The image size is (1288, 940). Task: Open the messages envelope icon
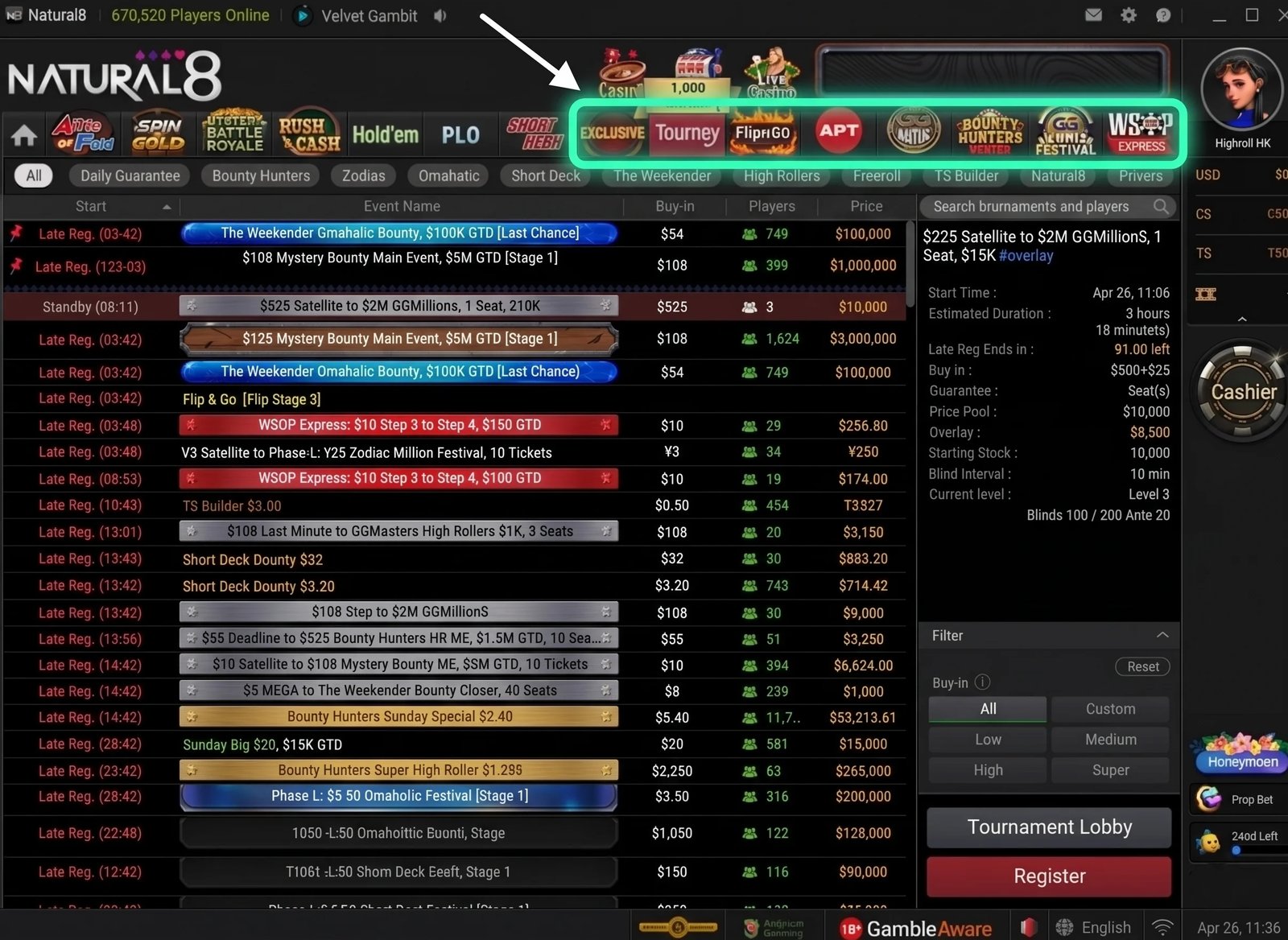(1093, 14)
